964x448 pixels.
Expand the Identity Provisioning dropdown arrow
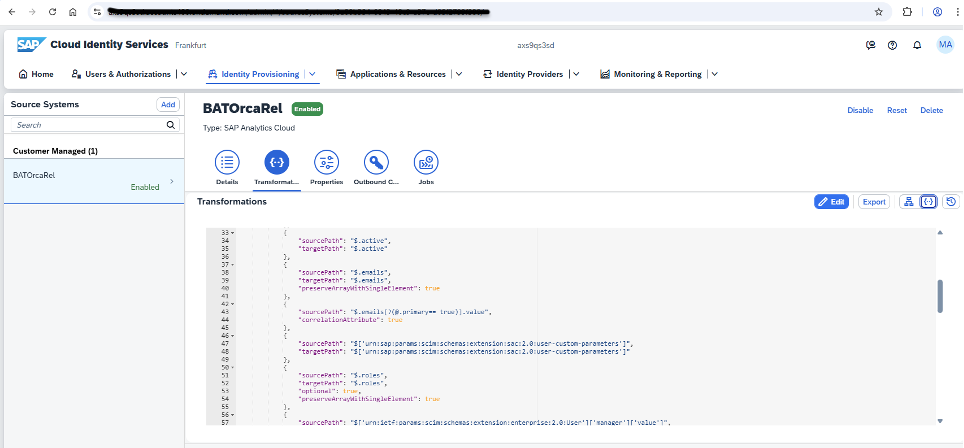[312, 74]
